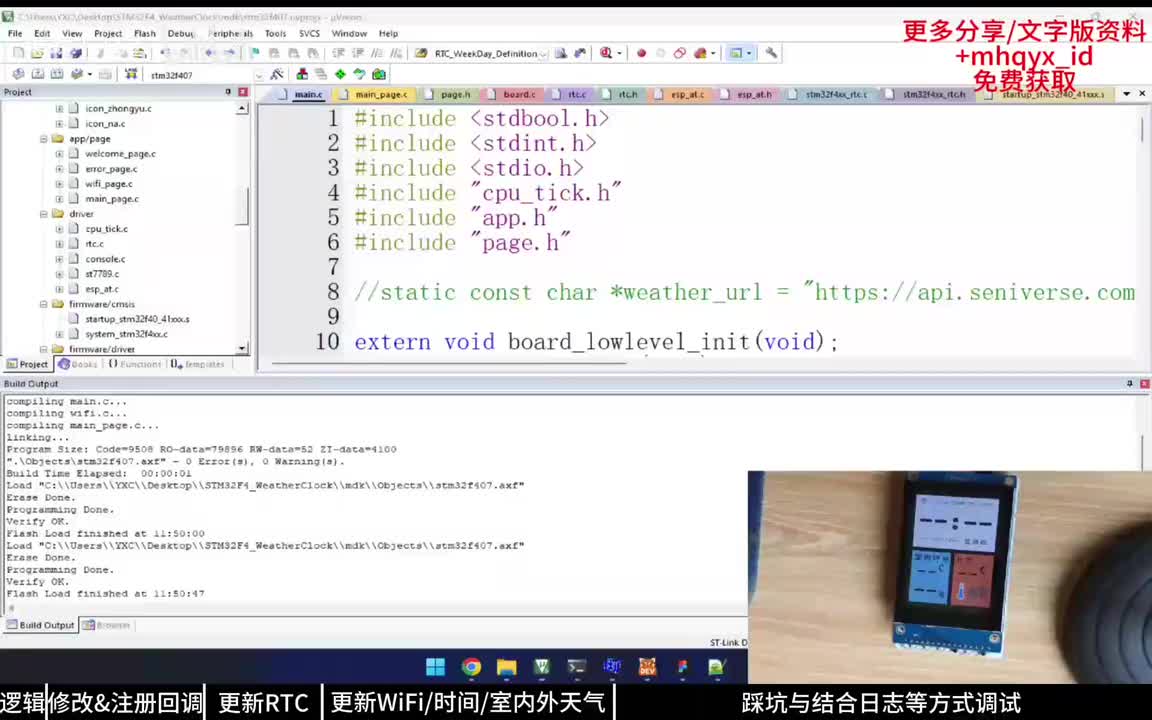
Task: Rebuild all target files icon
Action: [x=57, y=74]
